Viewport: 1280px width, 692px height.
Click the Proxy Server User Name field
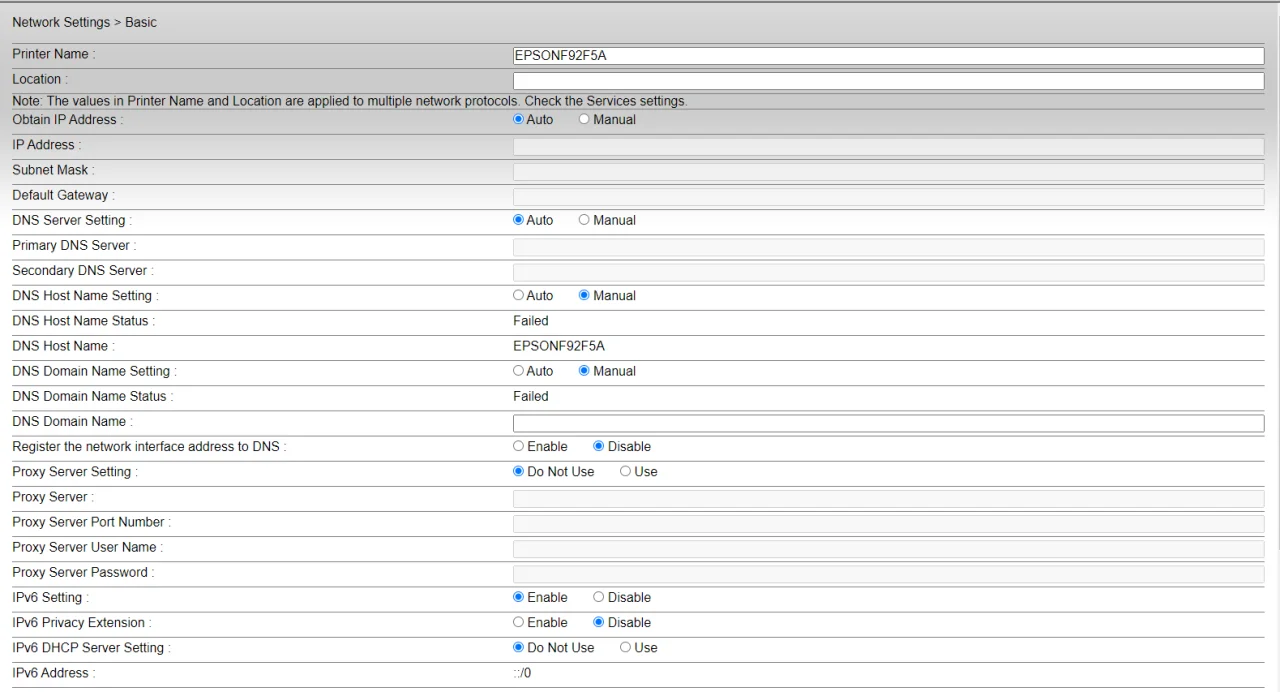[x=888, y=549]
